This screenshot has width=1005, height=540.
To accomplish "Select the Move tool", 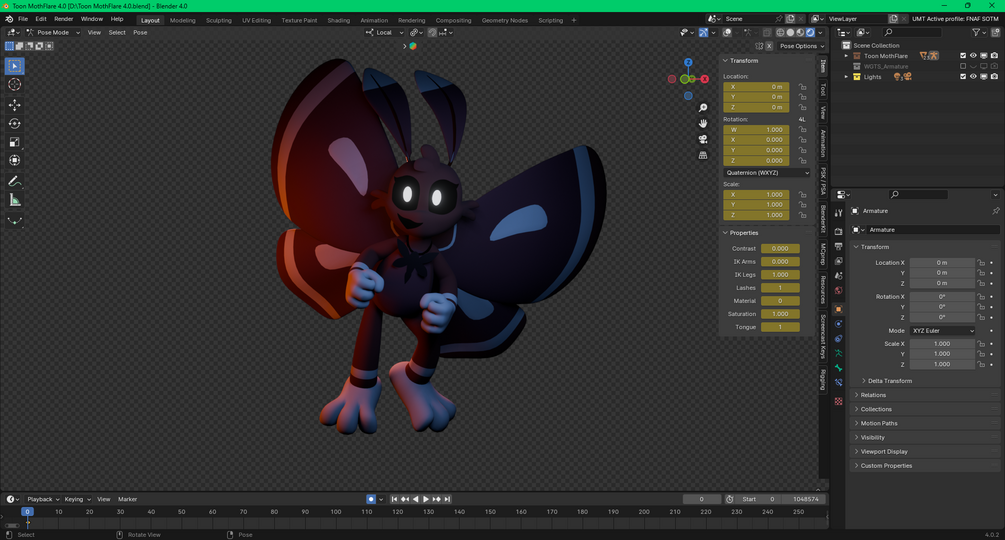I will click(15, 104).
